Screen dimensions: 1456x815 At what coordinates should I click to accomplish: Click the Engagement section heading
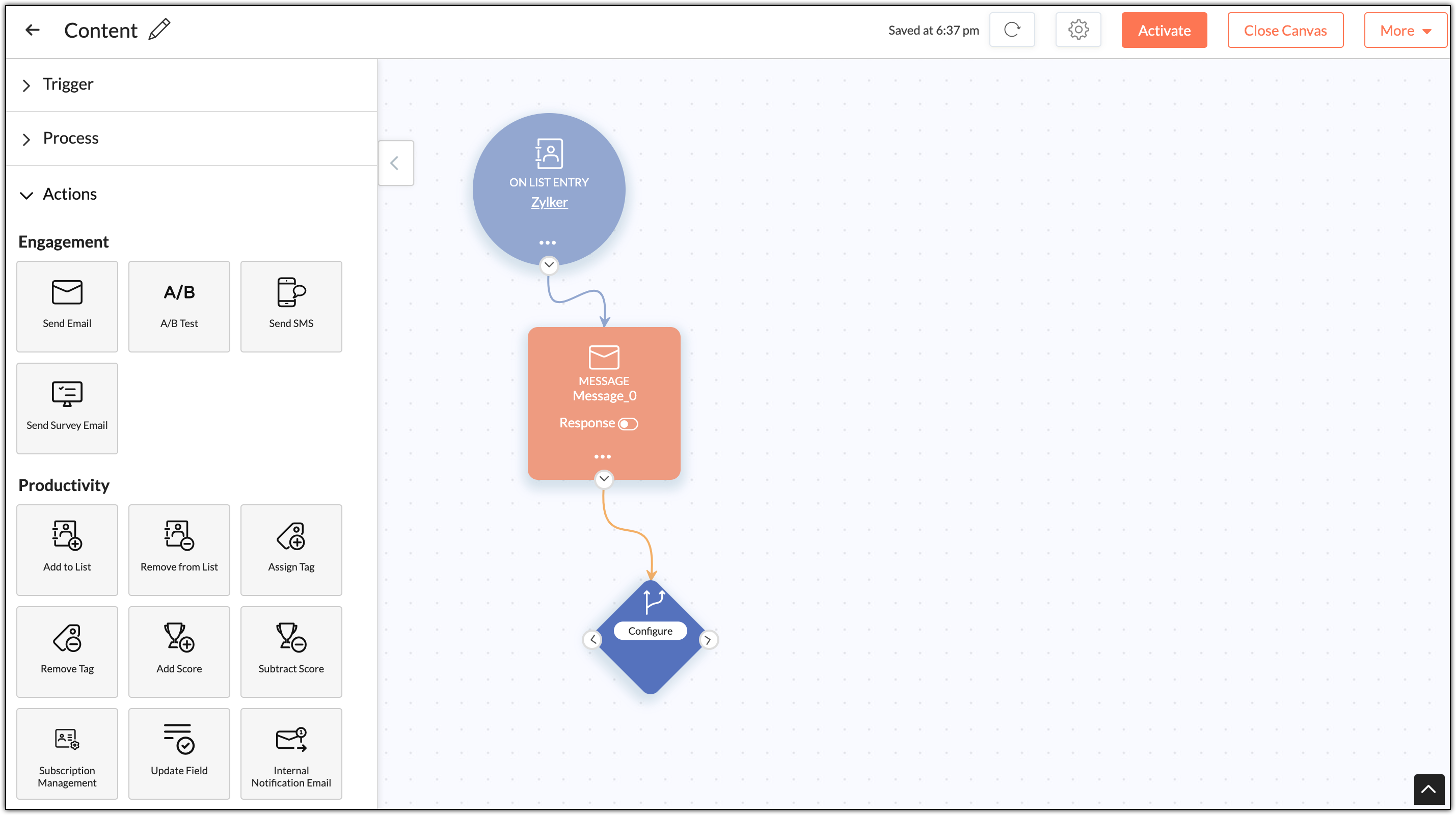63,242
